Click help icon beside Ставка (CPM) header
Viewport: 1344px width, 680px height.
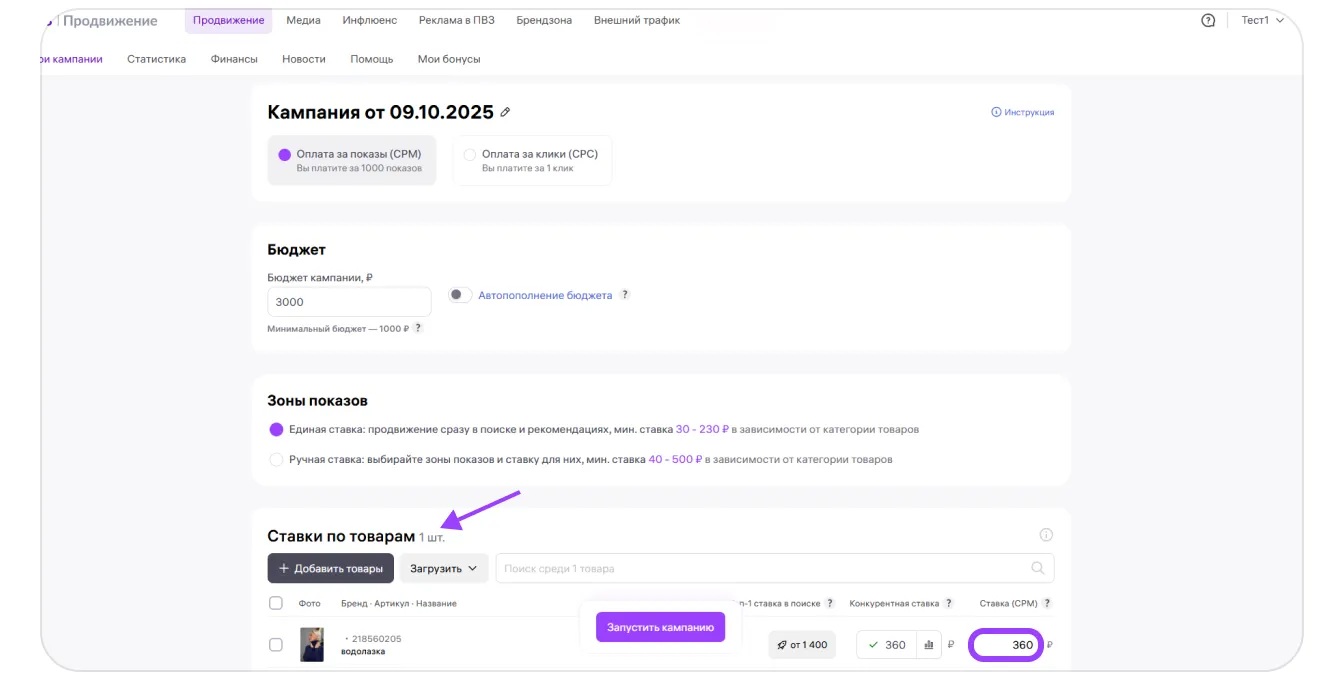tap(1047, 603)
